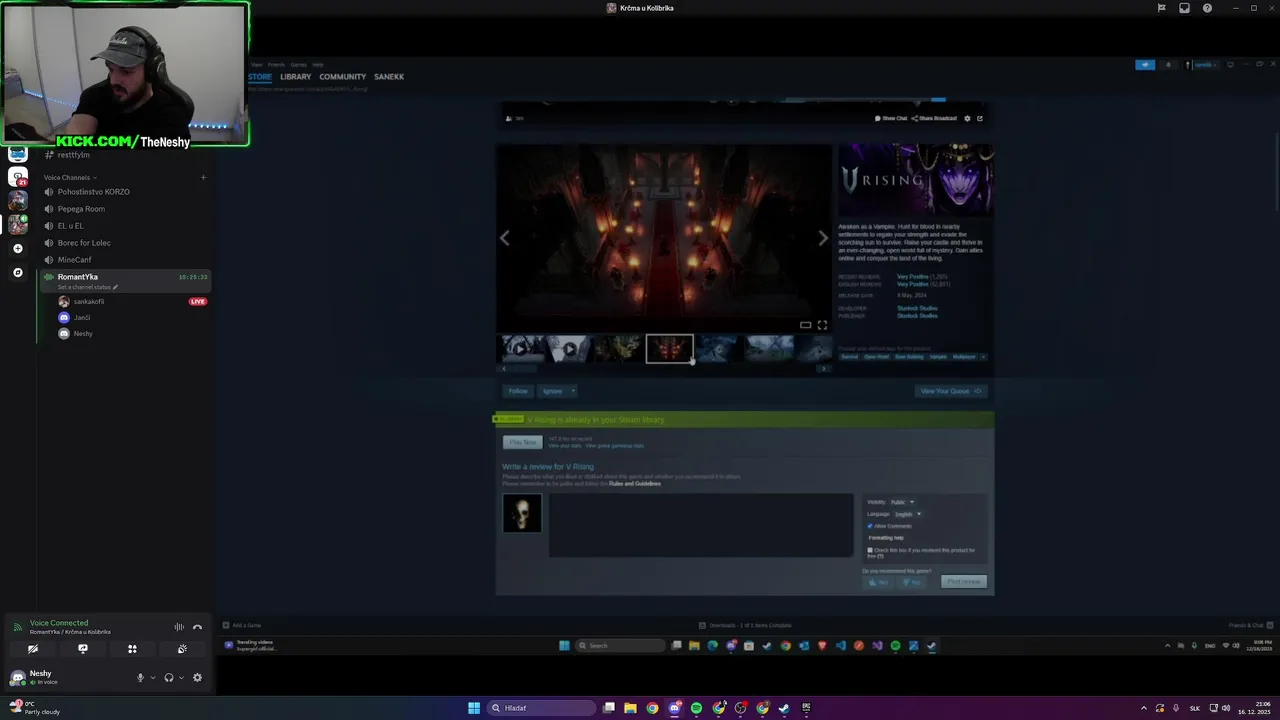Click Post review button
Image resolution: width=1280 pixels, height=720 pixels.
coord(964,581)
